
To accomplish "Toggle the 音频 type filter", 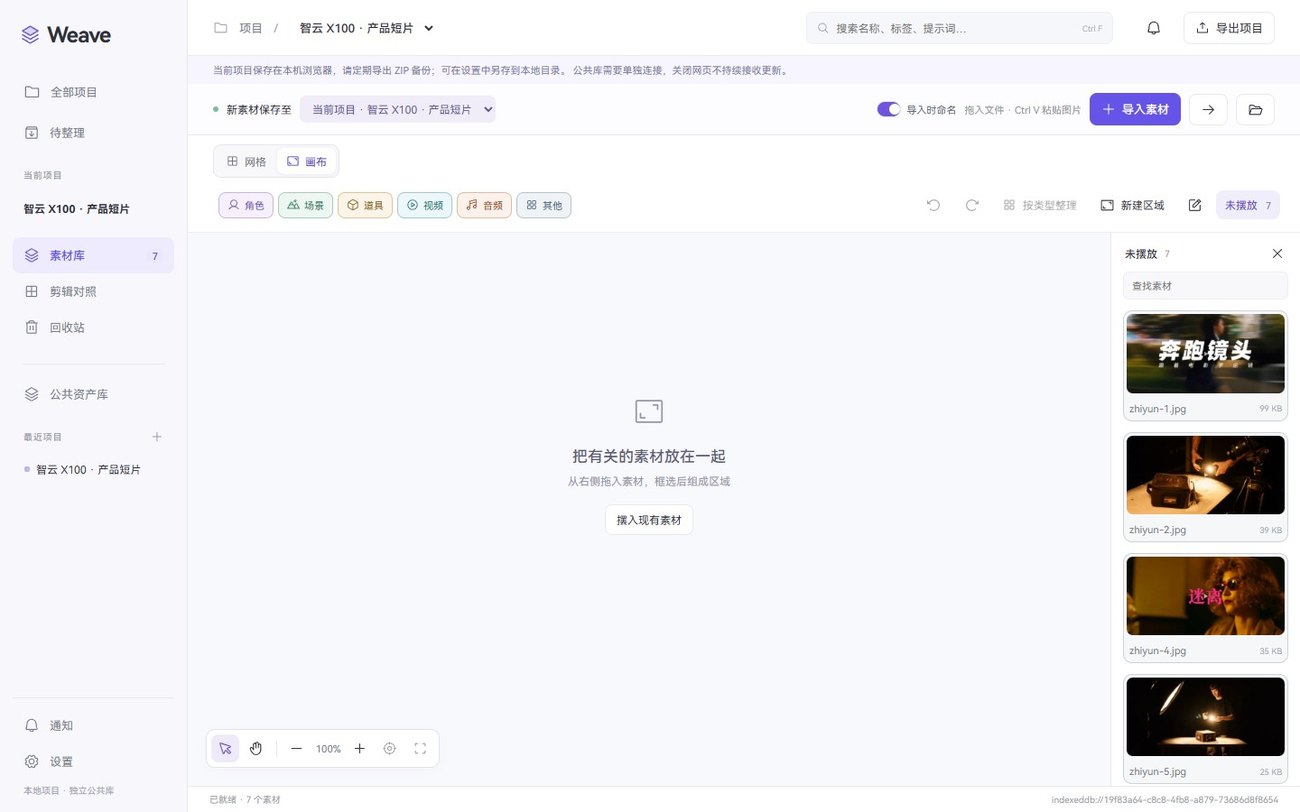I will click(x=484, y=205).
